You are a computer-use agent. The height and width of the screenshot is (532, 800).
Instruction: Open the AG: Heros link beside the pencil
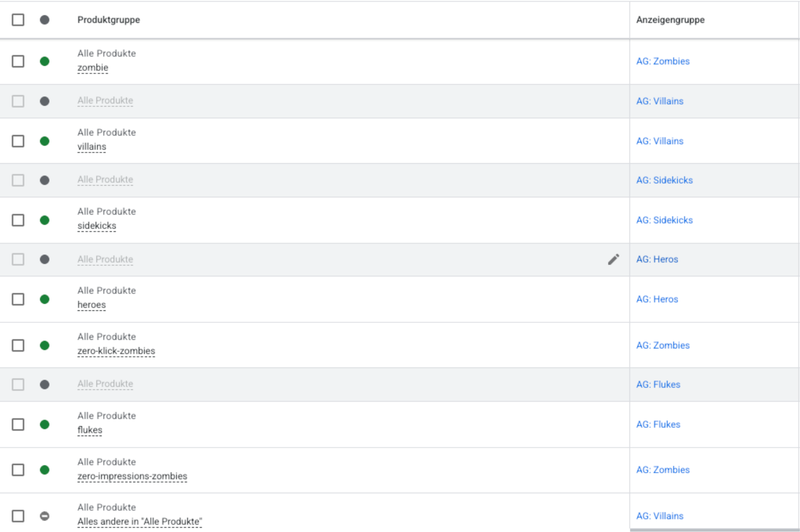click(657, 259)
